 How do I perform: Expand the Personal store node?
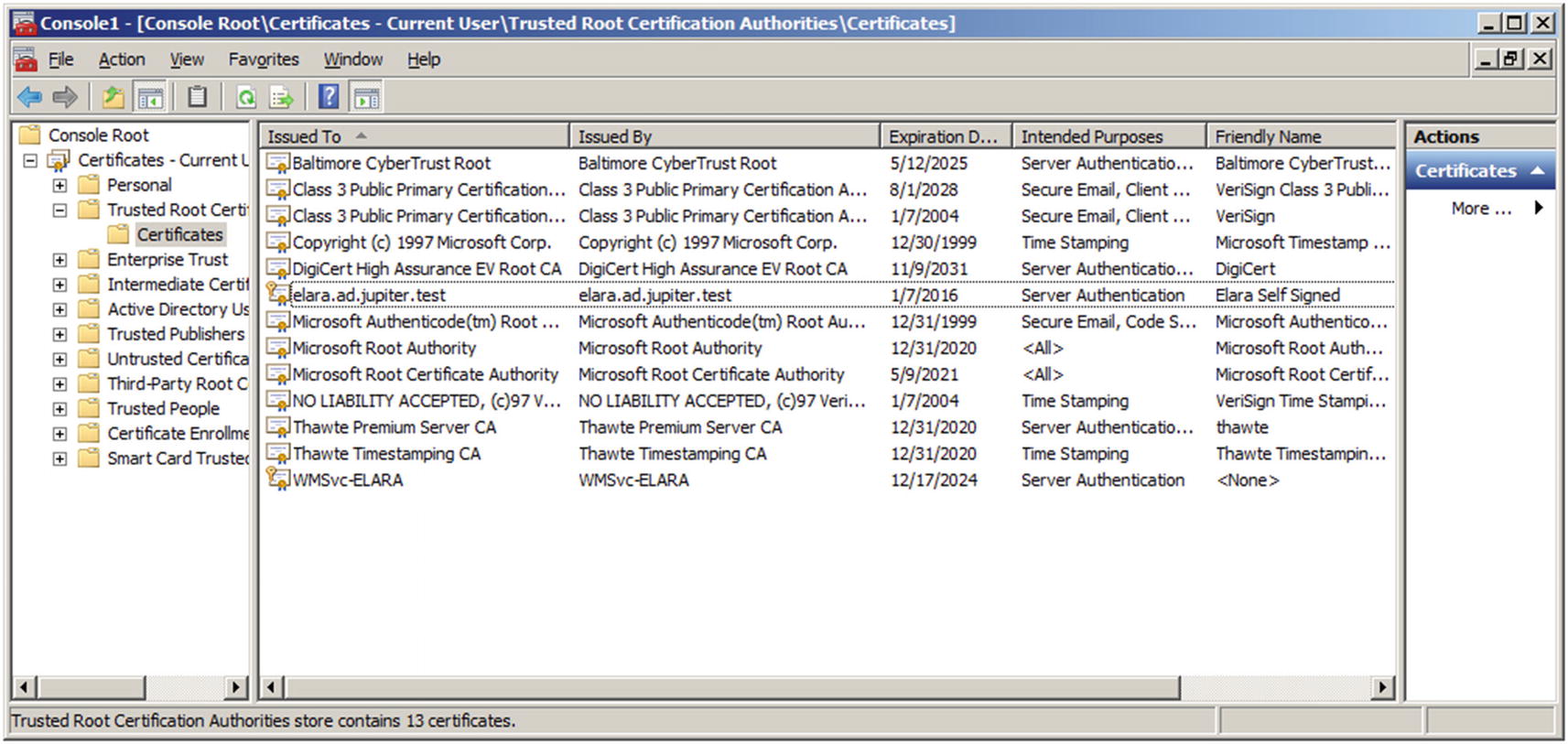point(59,186)
